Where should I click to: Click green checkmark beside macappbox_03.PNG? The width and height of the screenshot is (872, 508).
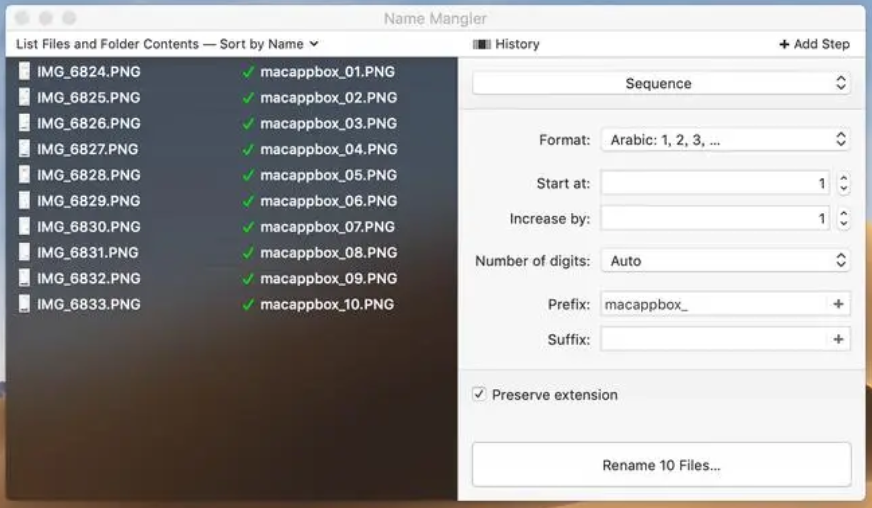point(248,124)
